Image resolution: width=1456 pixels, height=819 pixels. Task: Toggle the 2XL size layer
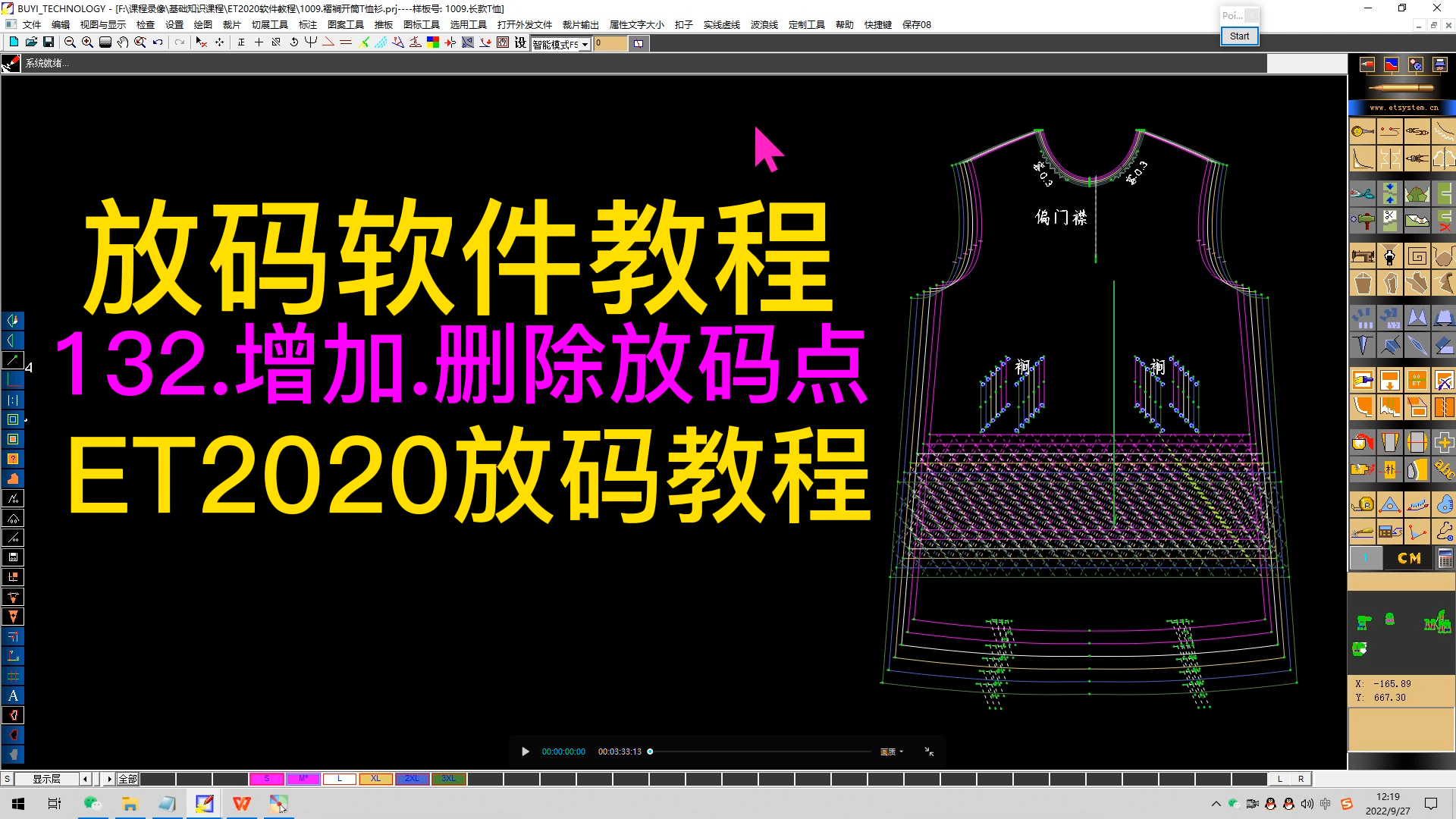412,779
